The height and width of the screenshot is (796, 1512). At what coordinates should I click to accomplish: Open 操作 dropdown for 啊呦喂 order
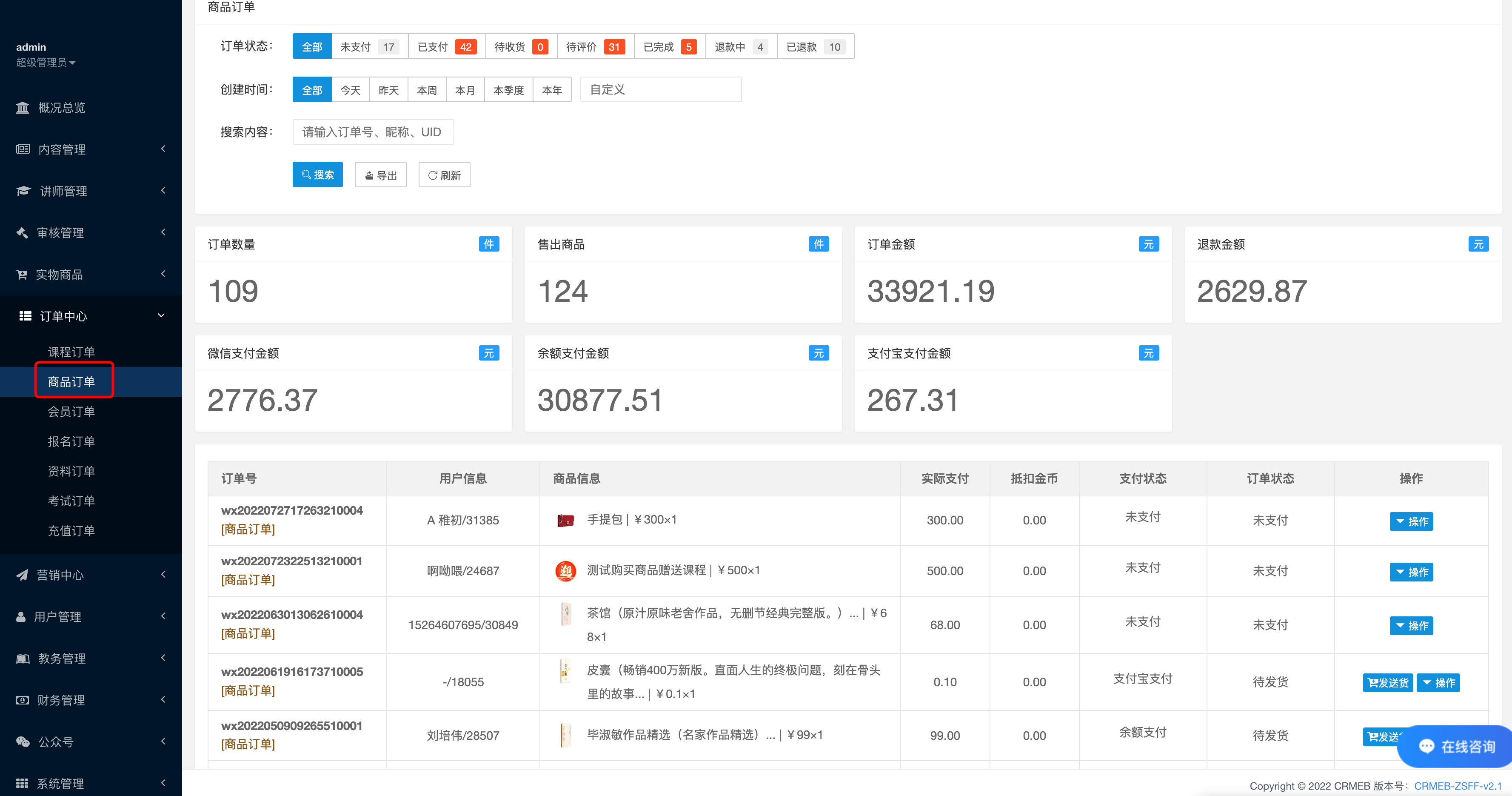click(1411, 572)
